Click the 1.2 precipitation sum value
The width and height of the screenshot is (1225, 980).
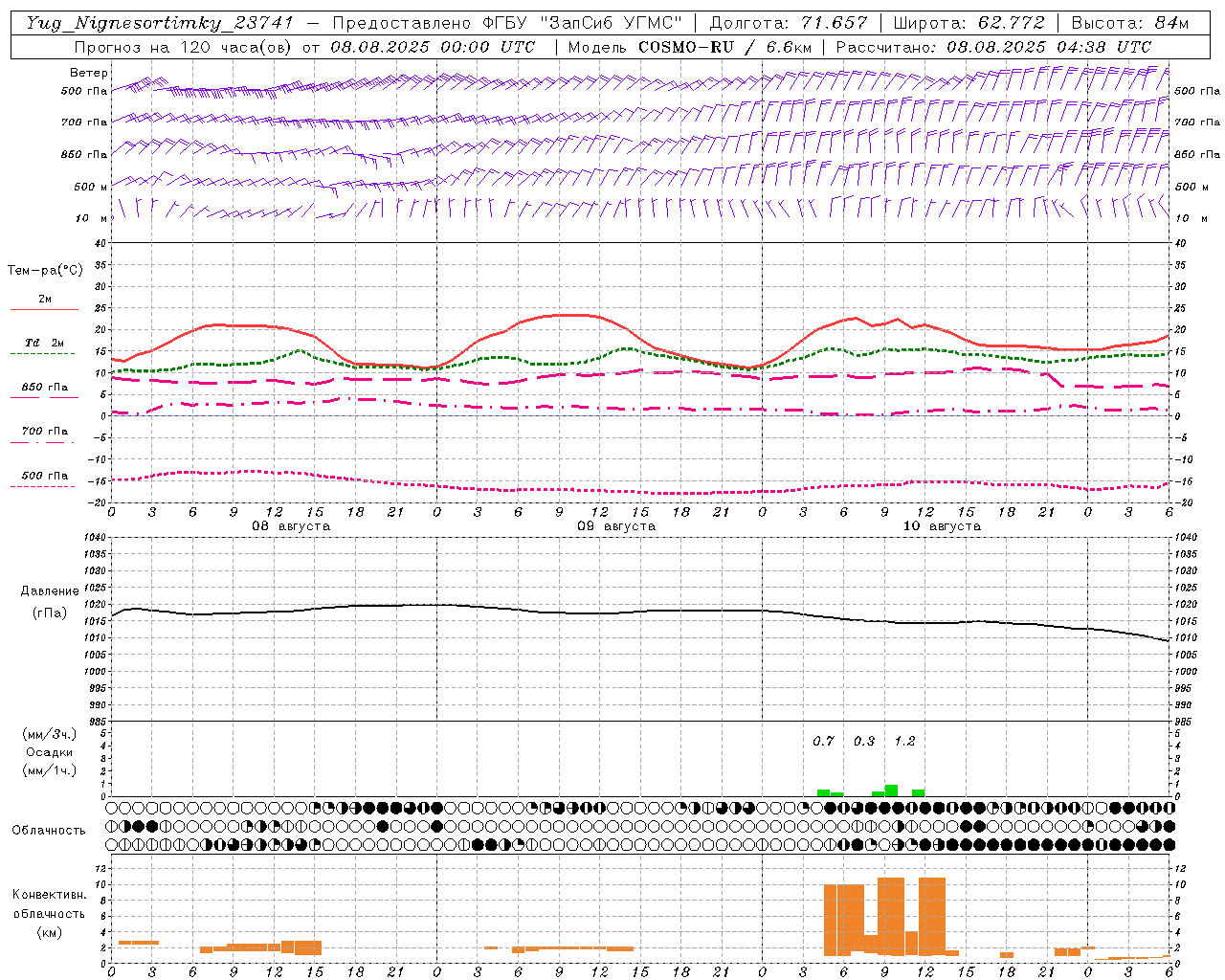[x=904, y=741]
